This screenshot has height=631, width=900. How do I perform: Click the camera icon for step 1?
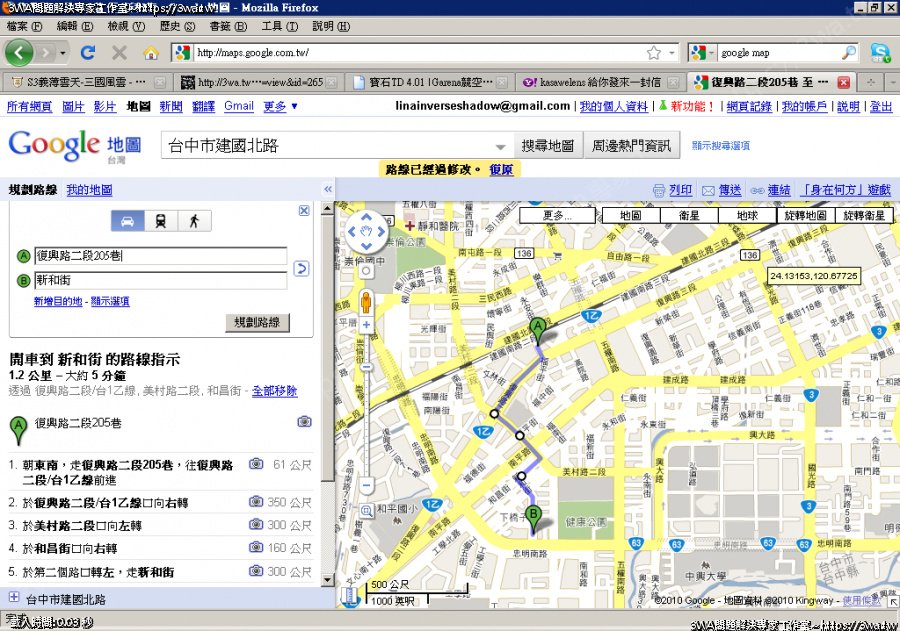pyautogui.click(x=256, y=464)
